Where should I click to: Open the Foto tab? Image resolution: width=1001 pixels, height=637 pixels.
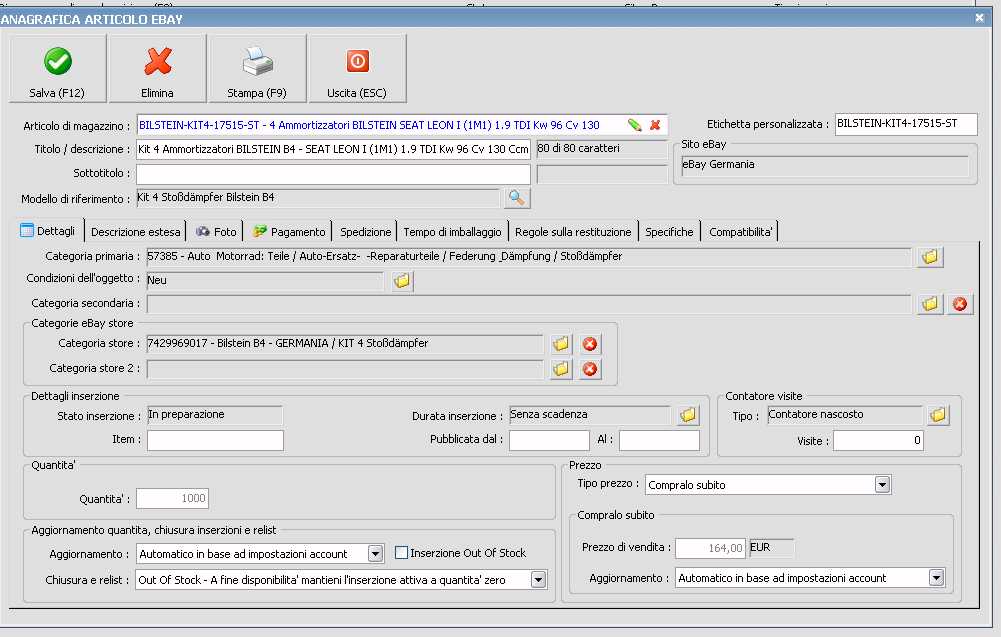point(216,232)
